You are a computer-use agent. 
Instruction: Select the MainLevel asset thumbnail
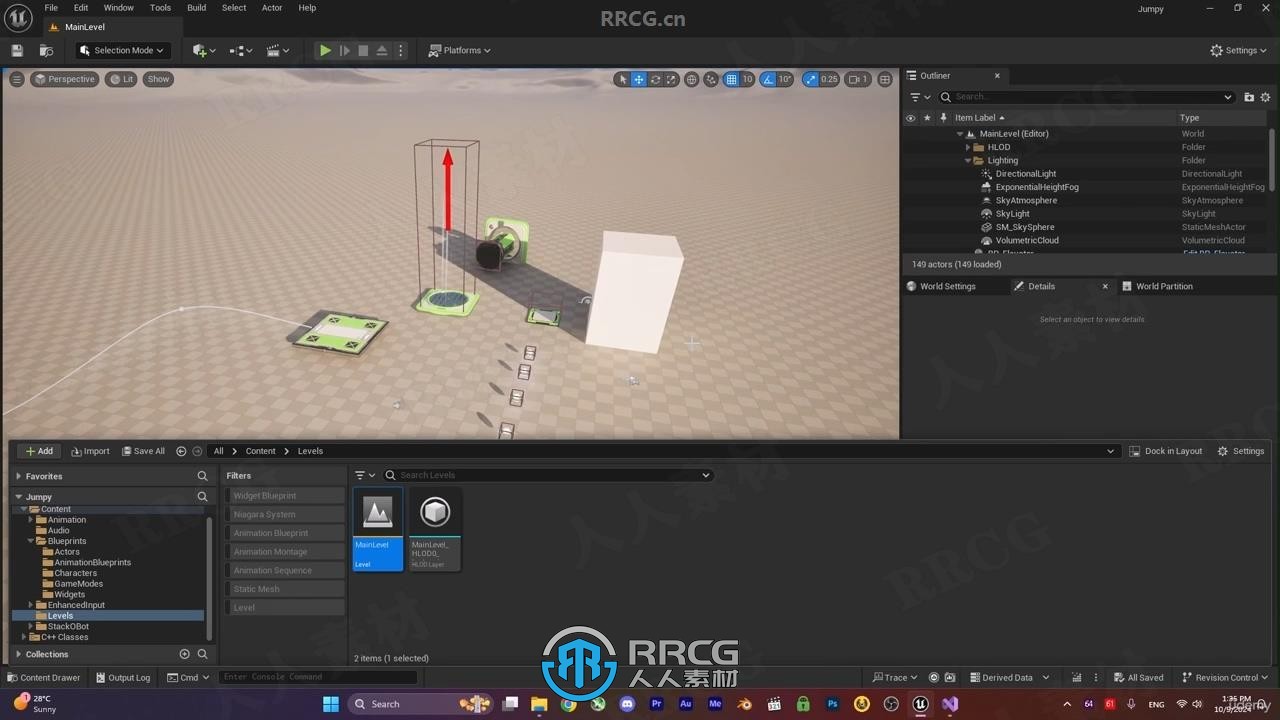[x=378, y=529]
